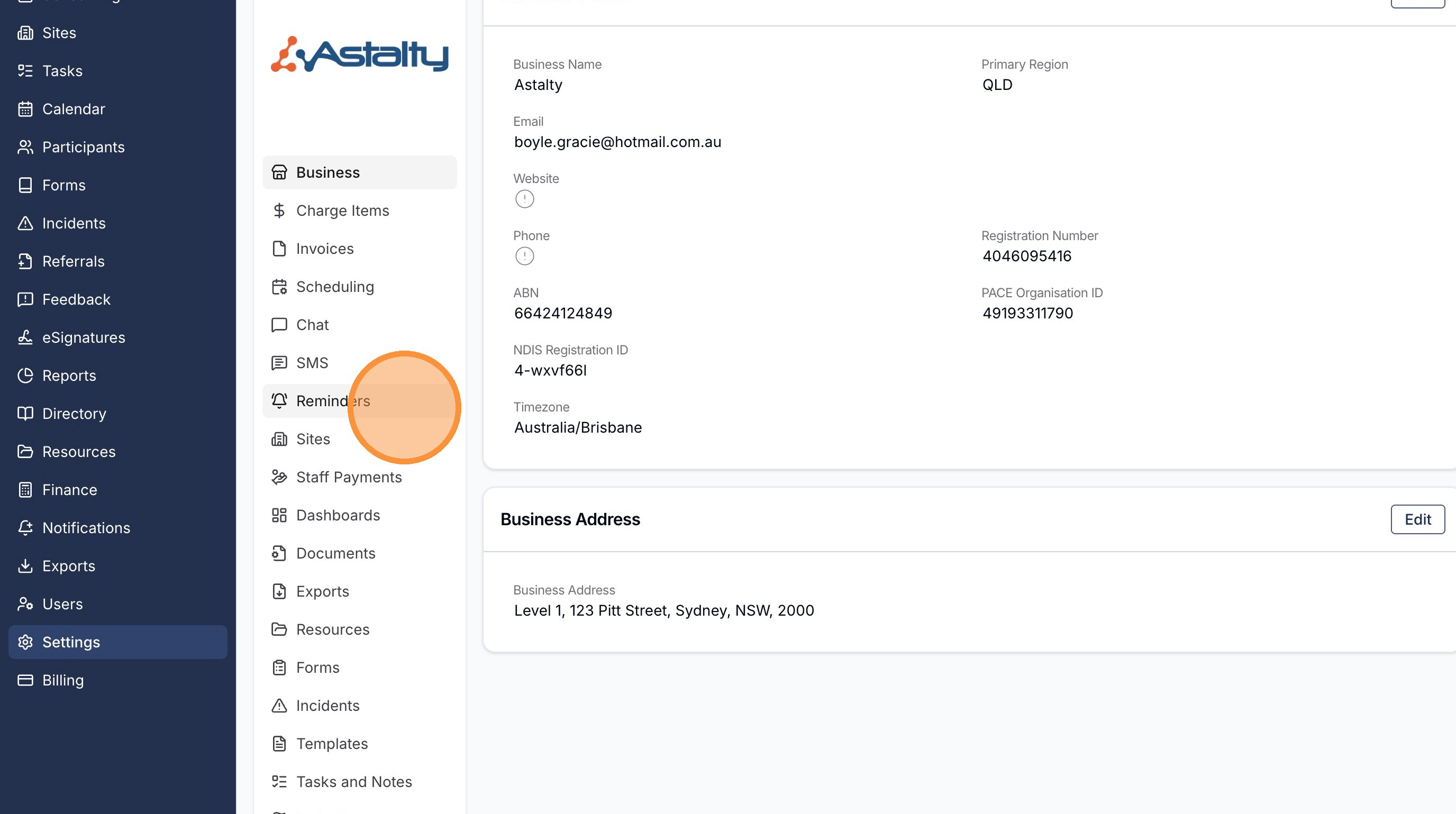Open Tasks and Notes settings
The height and width of the screenshot is (814, 1456).
[359, 782]
